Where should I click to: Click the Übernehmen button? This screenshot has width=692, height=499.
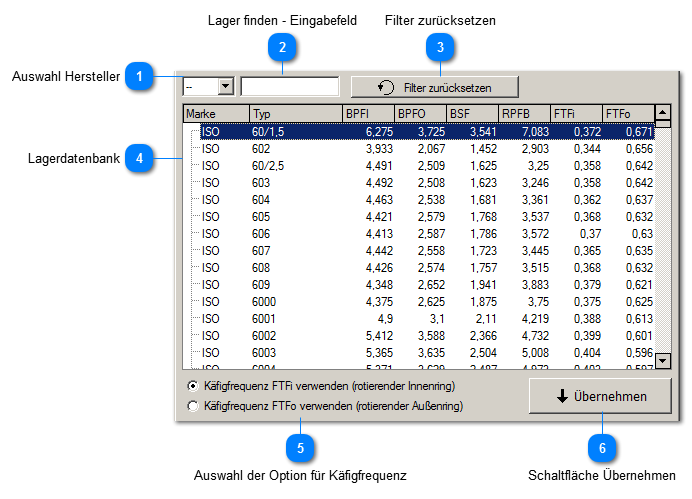point(600,396)
